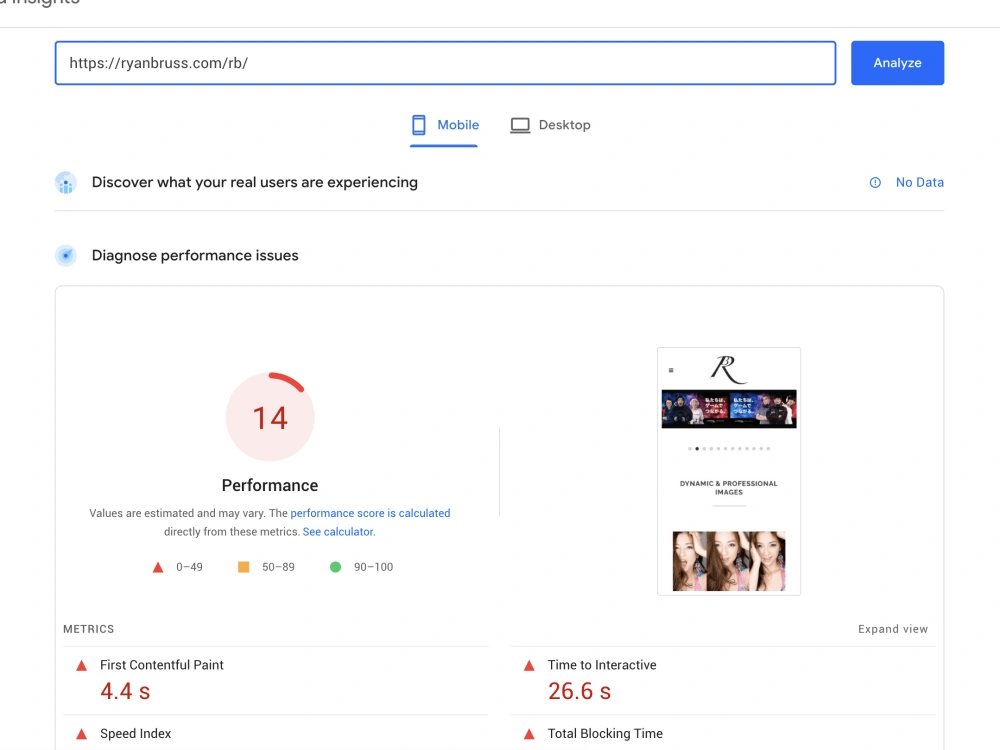Switch to the Desktop tab

(550, 125)
